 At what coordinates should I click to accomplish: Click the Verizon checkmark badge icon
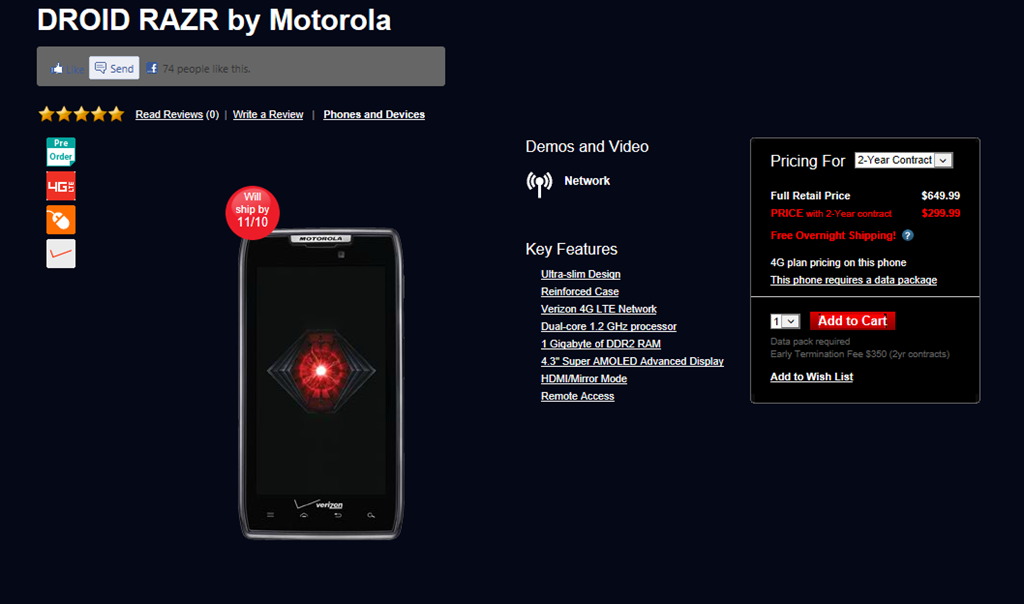(61, 253)
